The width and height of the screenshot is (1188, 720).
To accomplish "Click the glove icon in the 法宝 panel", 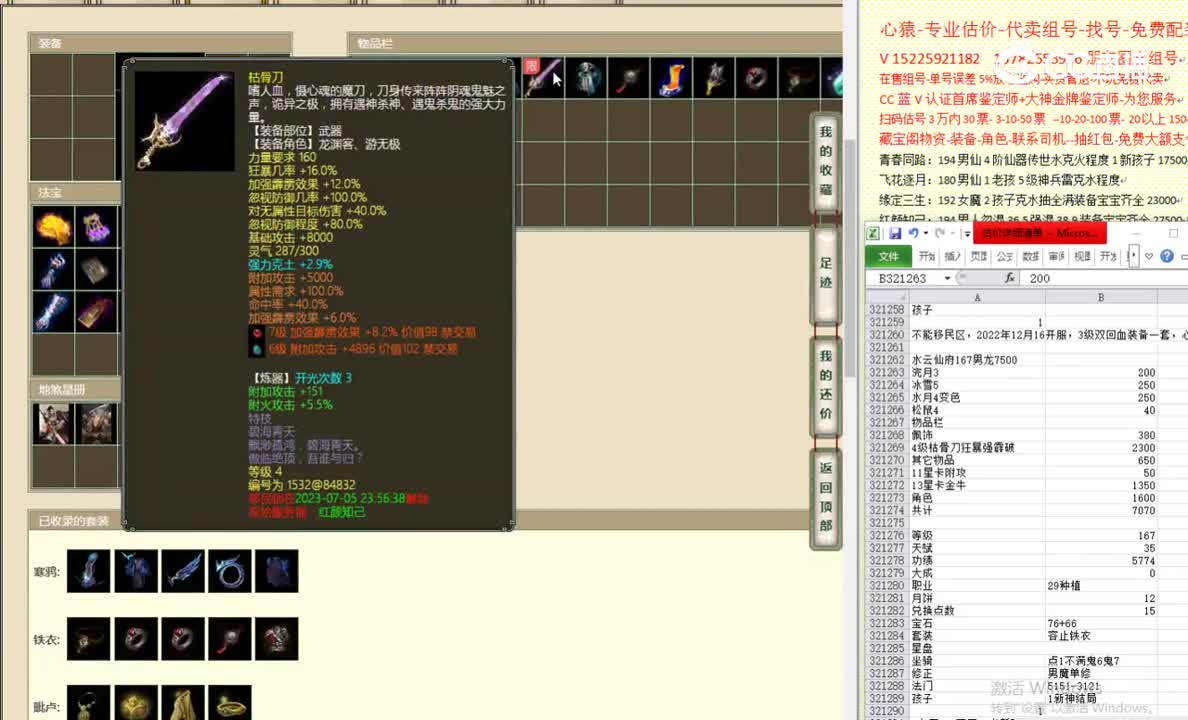I will [52, 270].
